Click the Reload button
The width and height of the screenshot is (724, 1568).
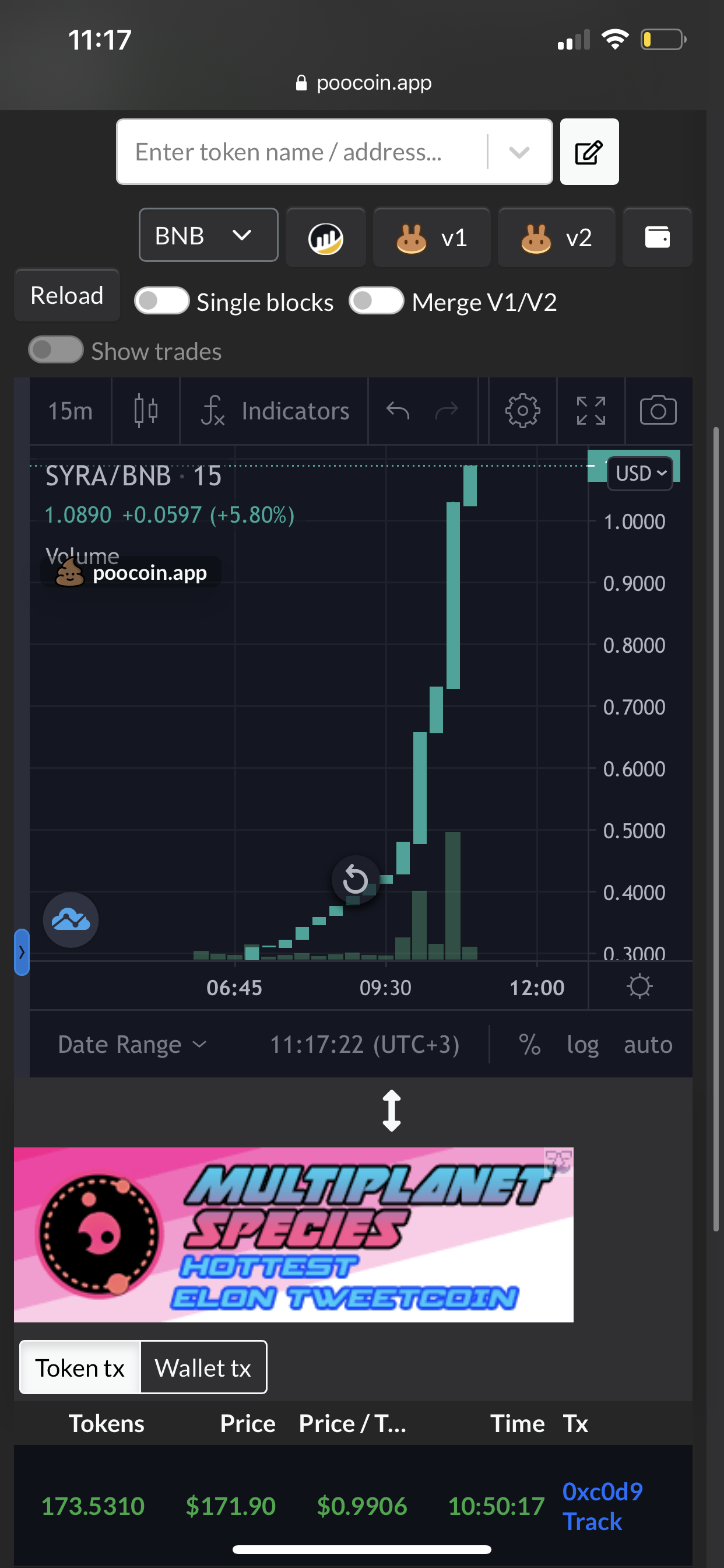pyautogui.click(x=67, y=295)
